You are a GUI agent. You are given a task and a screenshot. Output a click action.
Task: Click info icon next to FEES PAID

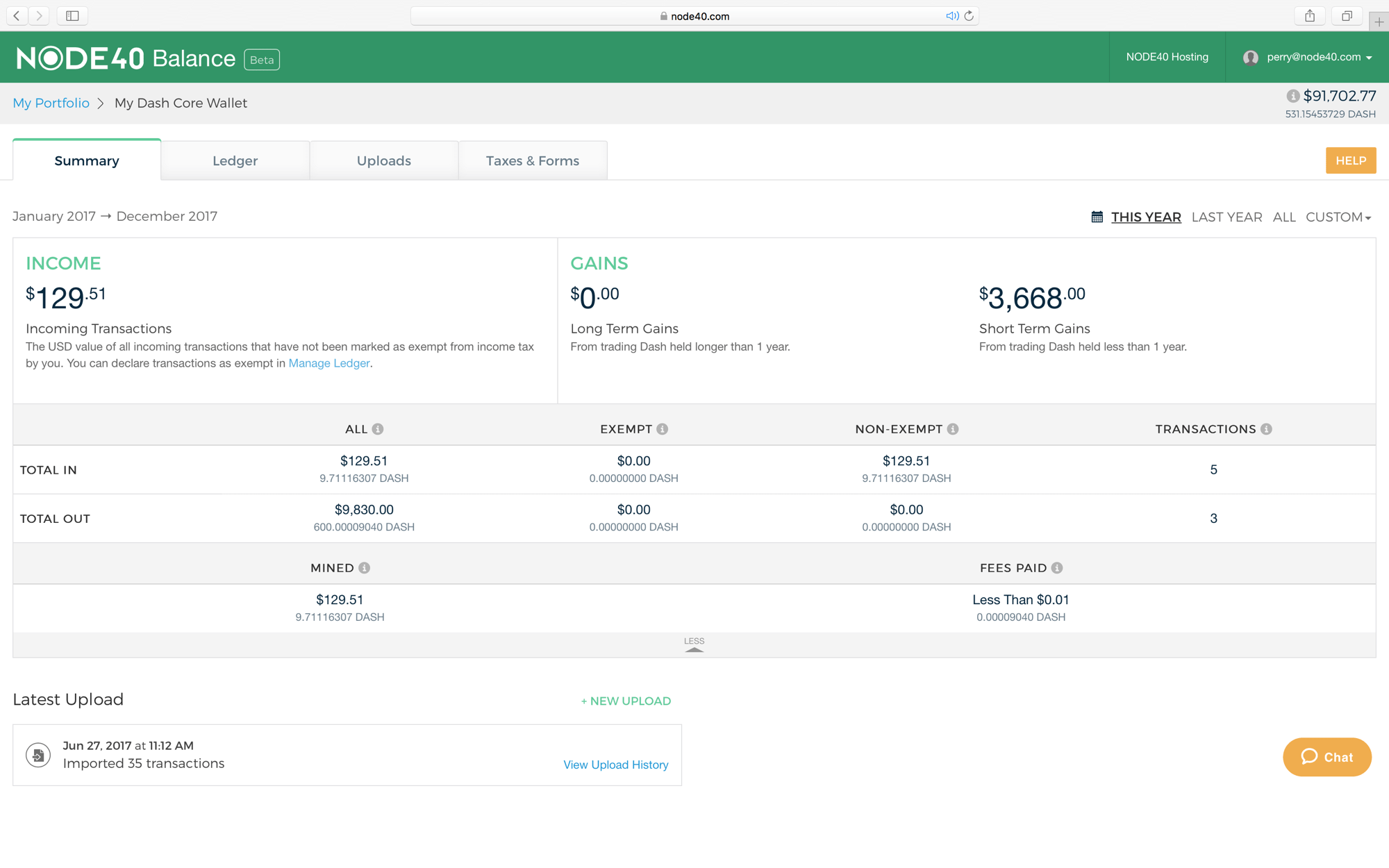tap(1057, 568)
